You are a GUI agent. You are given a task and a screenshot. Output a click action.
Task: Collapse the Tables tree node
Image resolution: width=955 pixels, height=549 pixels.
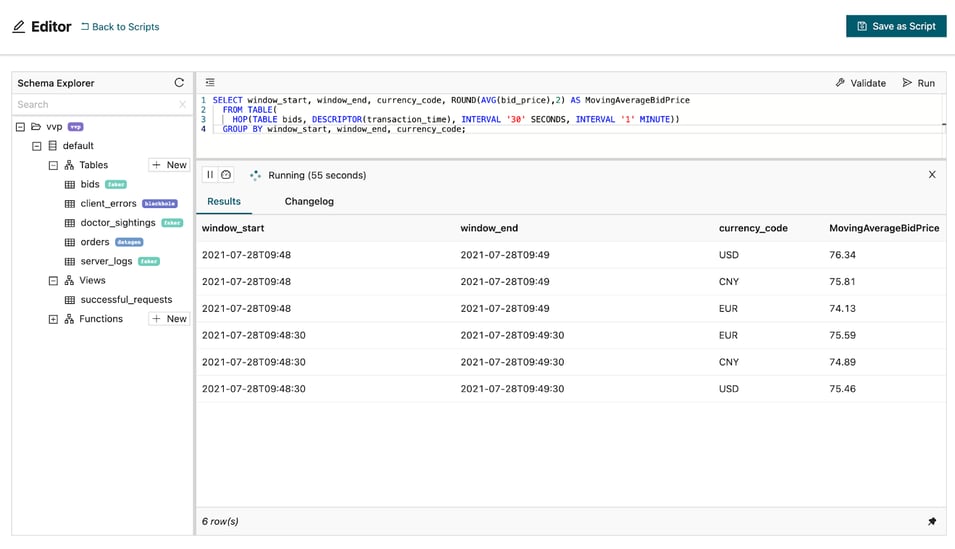pyautogui.click(x=53, y=165)
